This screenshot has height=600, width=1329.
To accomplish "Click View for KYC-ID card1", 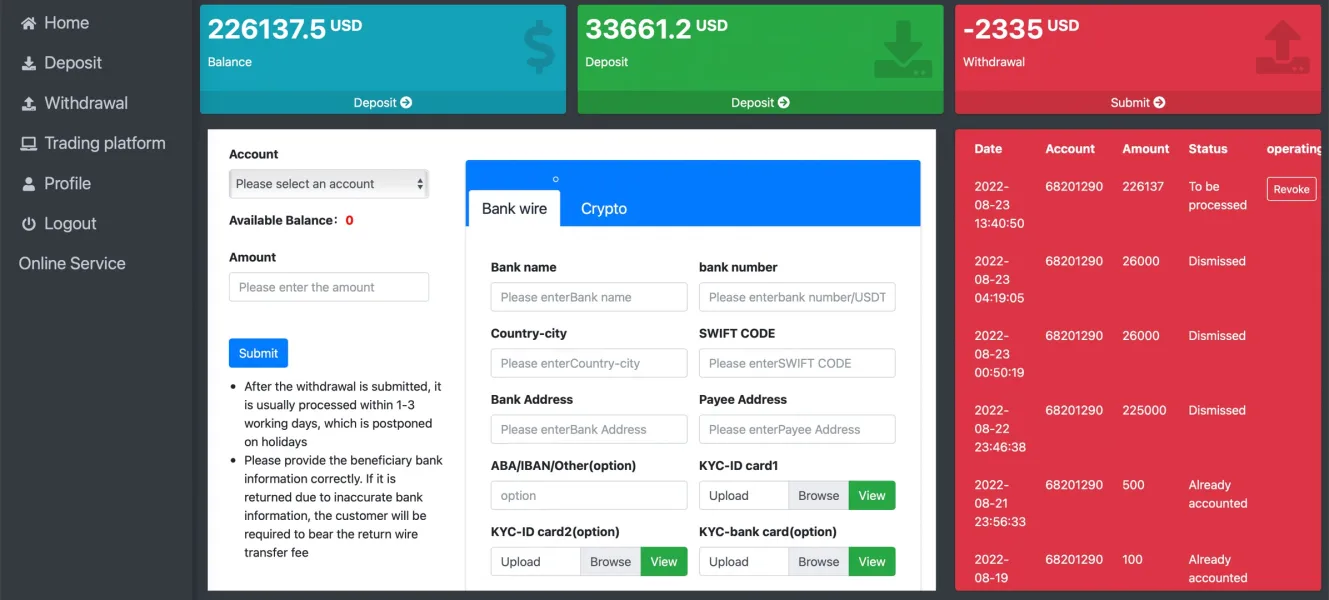I will click(872, 495).
